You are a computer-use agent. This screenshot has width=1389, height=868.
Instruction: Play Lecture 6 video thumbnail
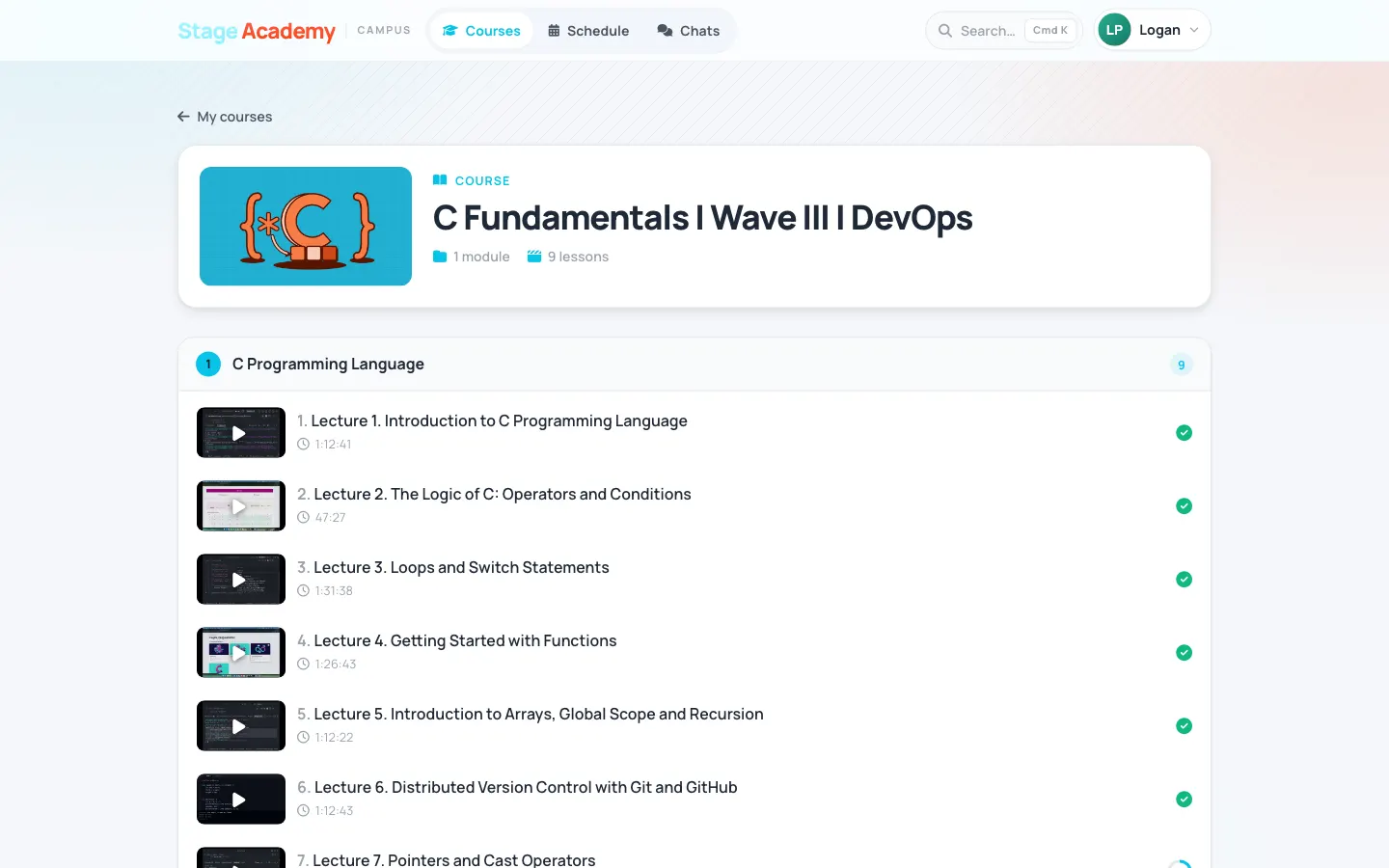tap(241, 800)
